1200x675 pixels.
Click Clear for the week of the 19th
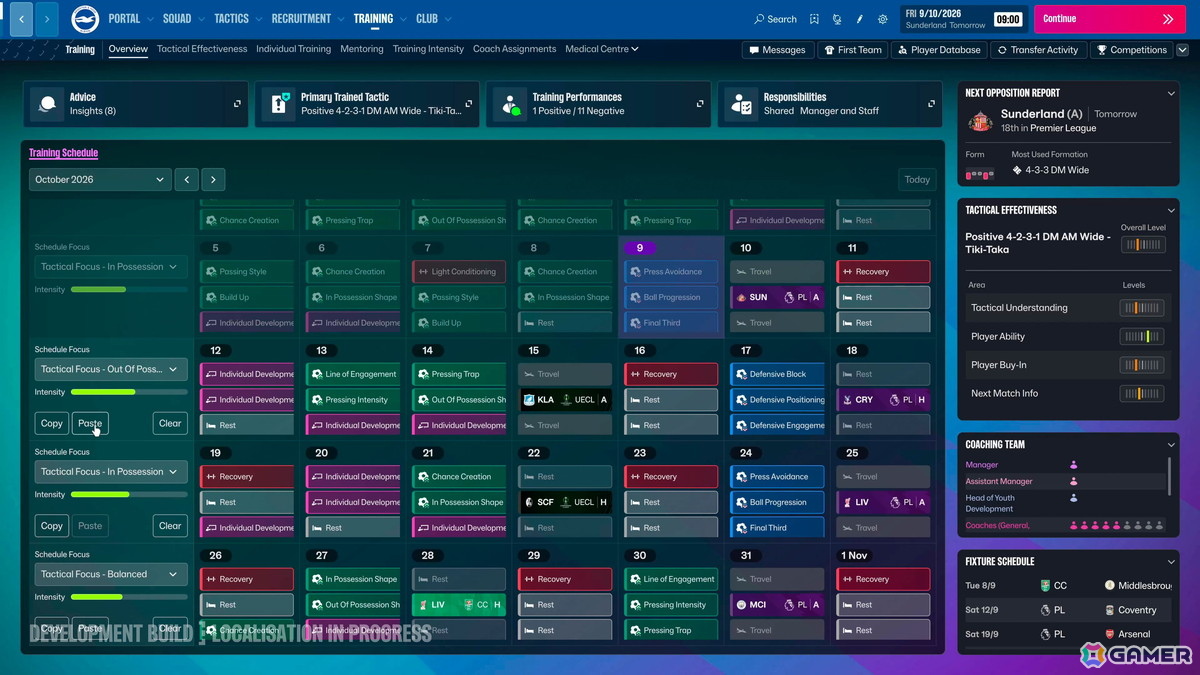(x=170, y=526)
